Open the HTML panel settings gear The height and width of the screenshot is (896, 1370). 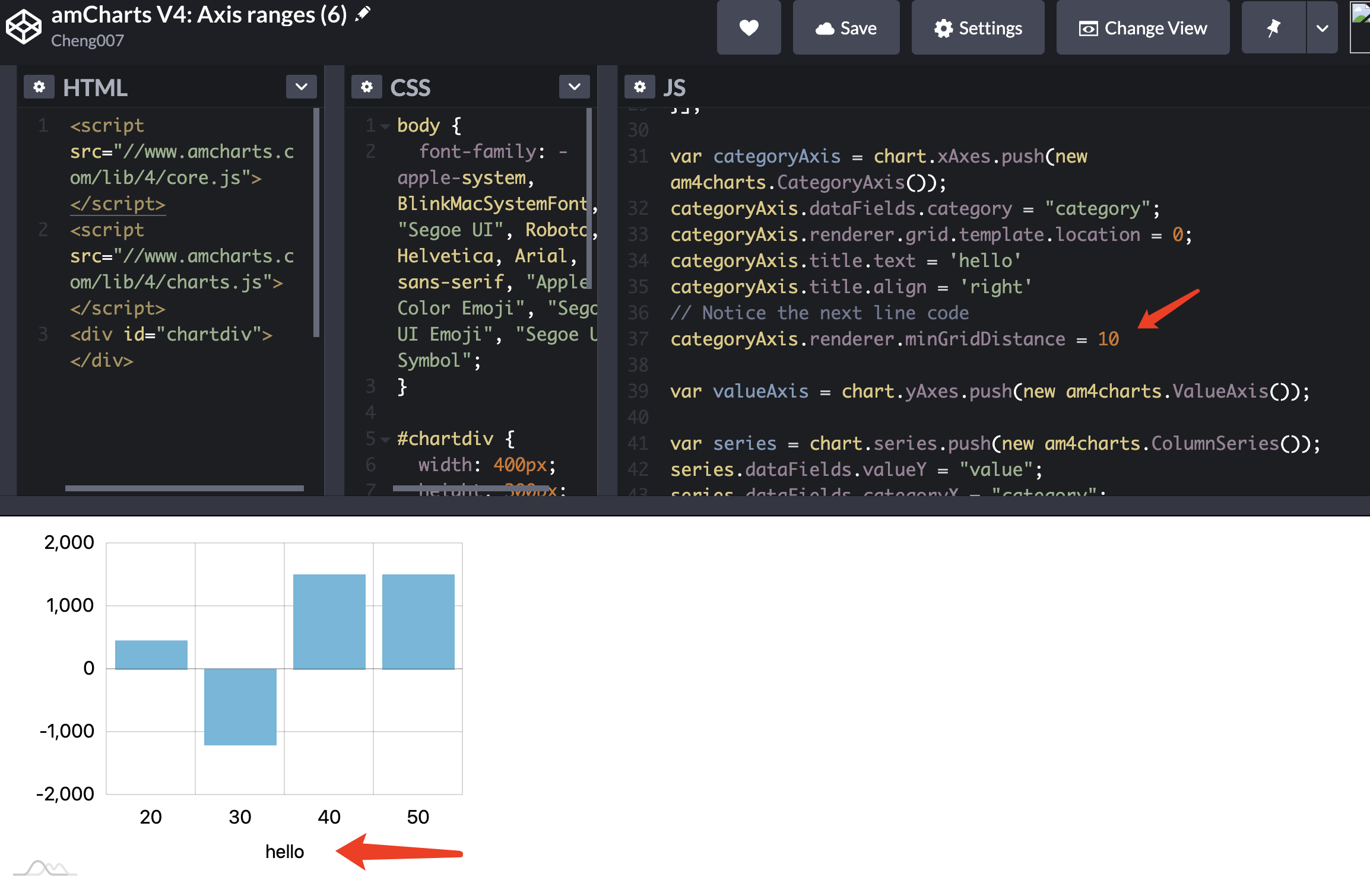tap(39, 87)
